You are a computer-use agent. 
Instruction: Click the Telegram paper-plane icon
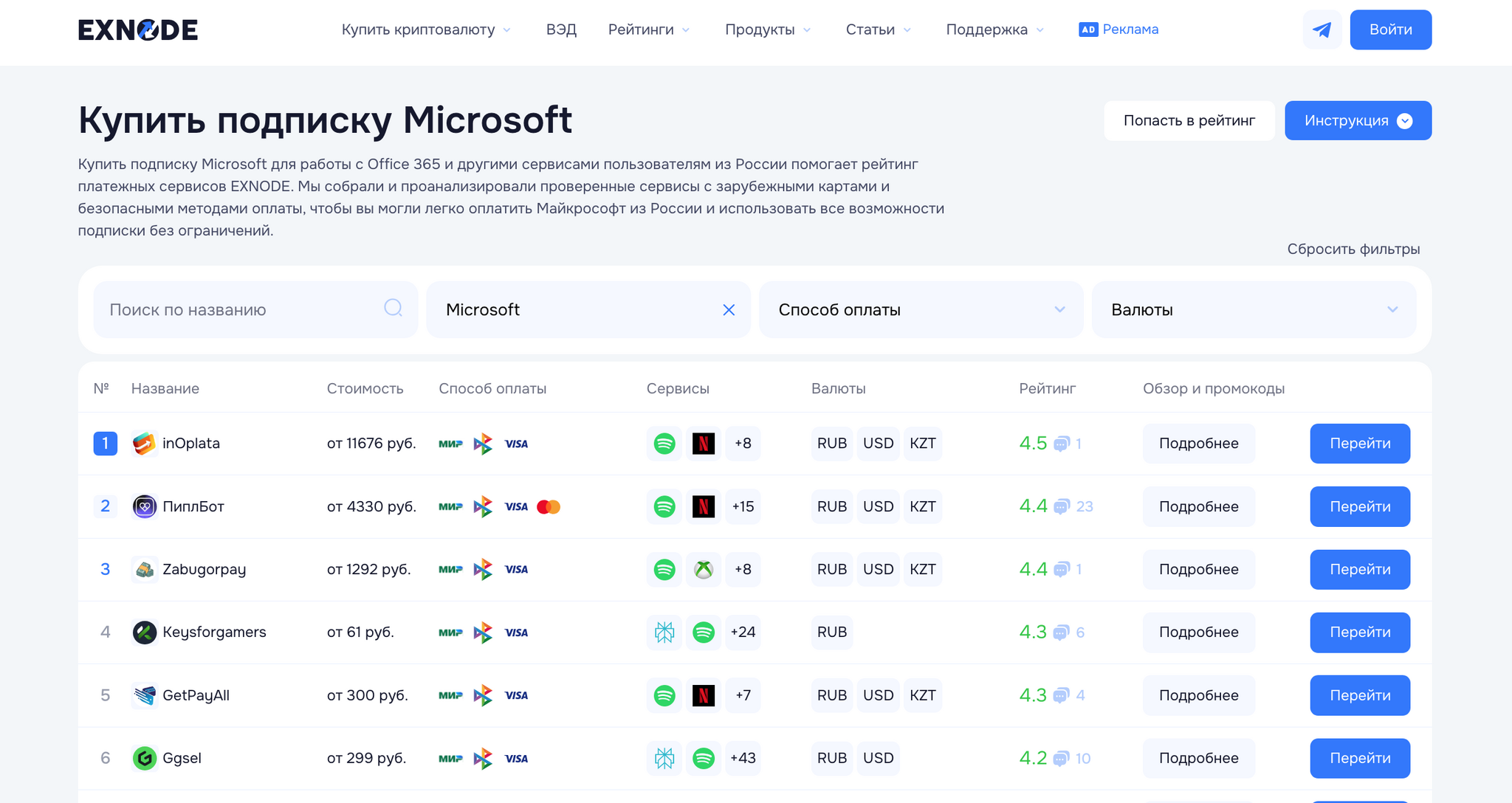click(1322, 30)
